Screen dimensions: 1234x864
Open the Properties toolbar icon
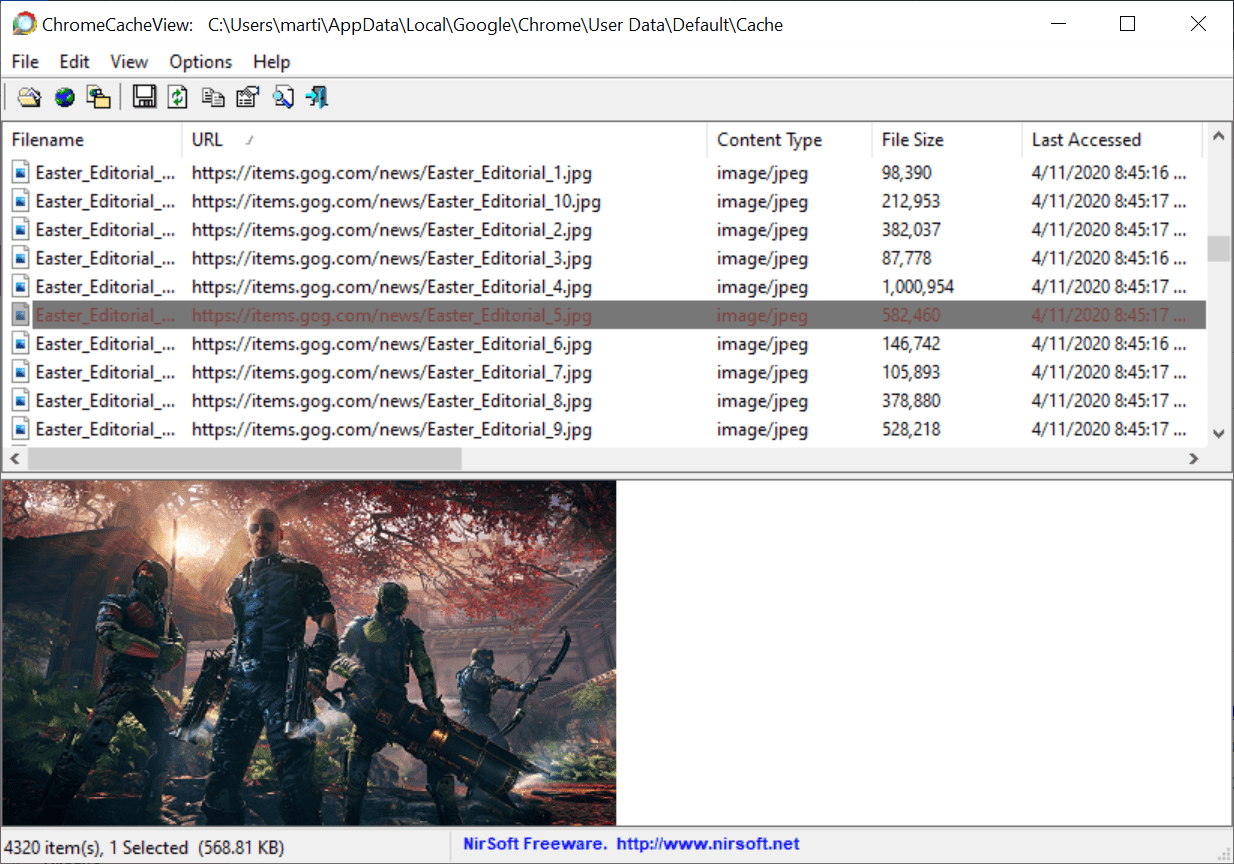coord(247,97)
